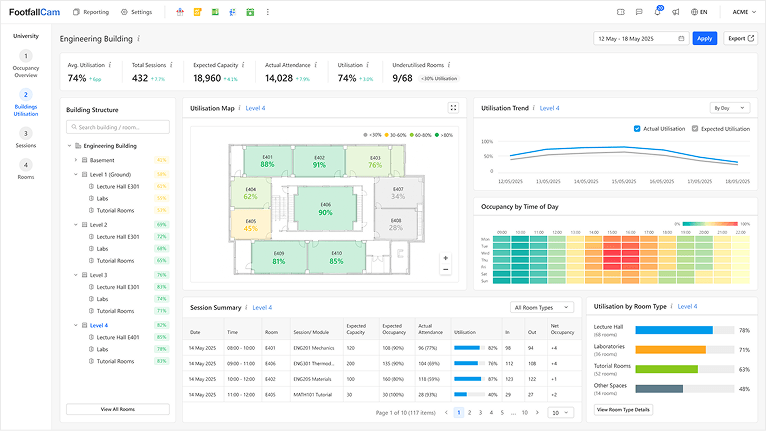Viewport: 766px width, 431px height.
Task: Open the calendar icon in date range
Action: point(681,39)
